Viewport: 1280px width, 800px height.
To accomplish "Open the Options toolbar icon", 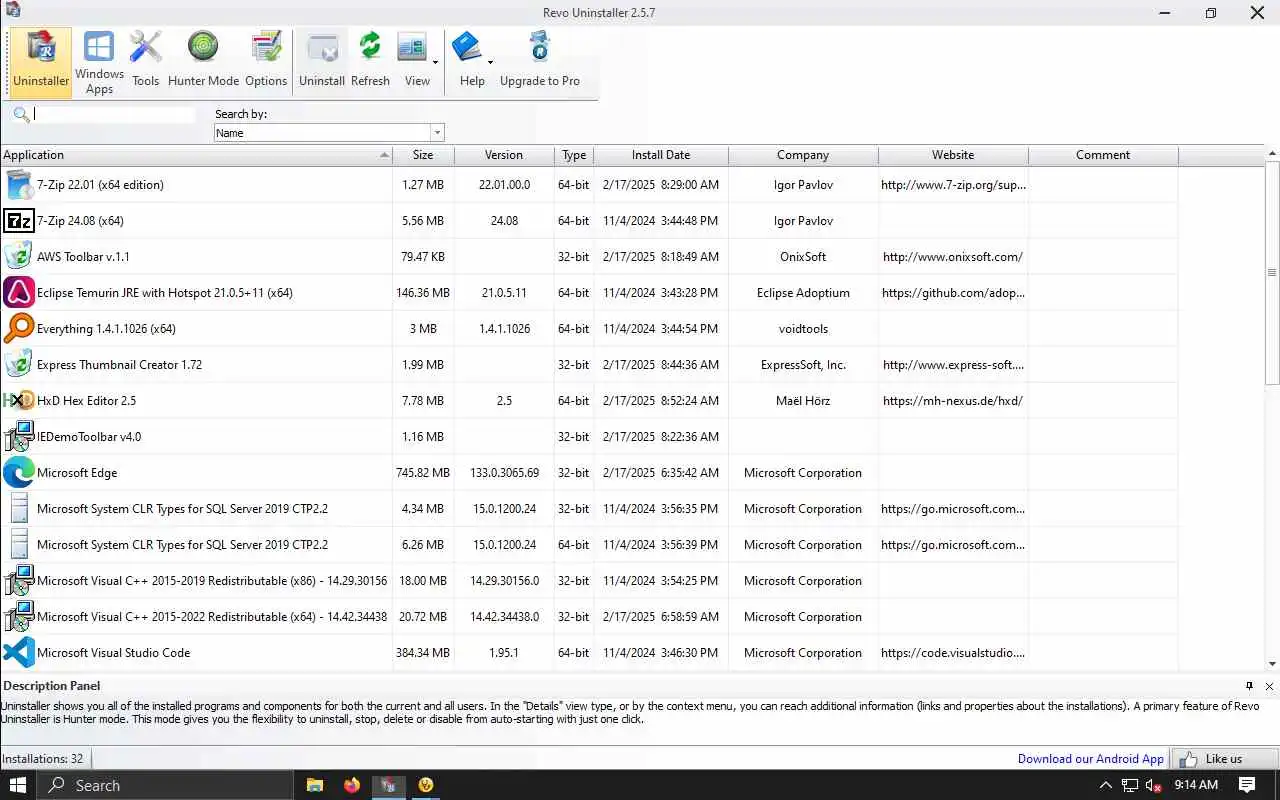I will 266,62.
